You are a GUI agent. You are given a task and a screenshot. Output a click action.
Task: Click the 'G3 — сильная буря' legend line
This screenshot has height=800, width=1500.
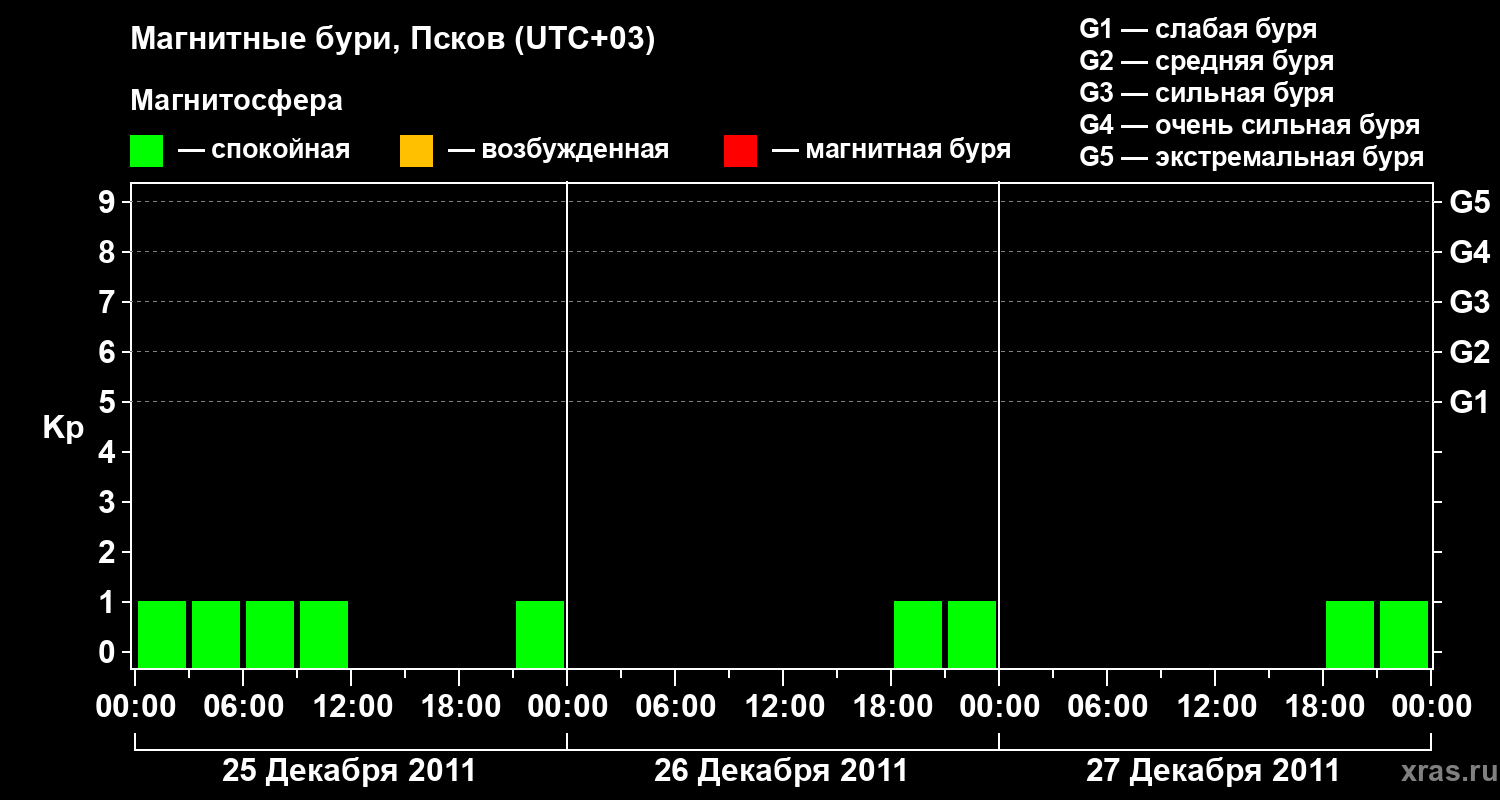click(x=1207, y=93)
